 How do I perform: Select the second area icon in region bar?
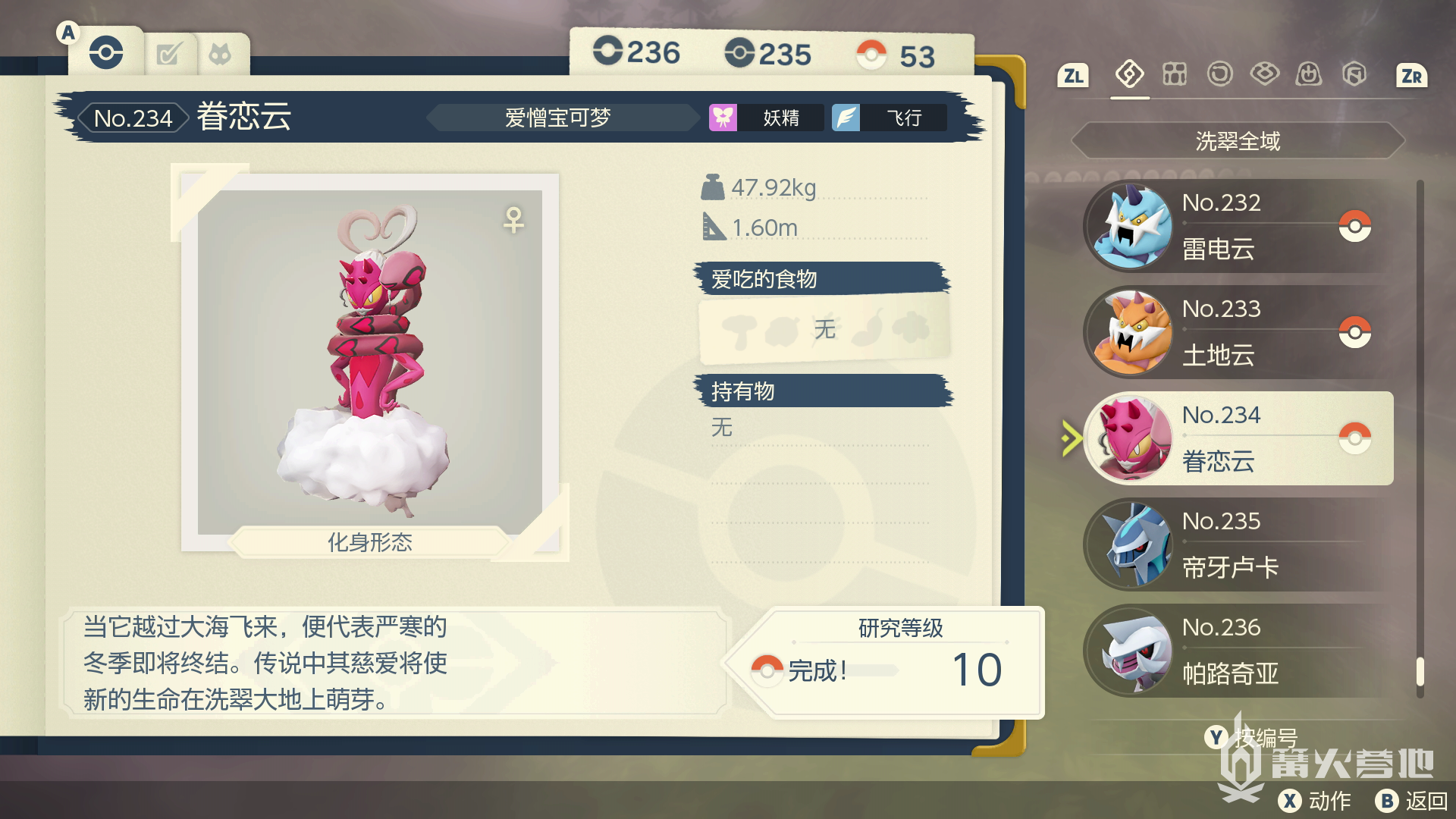point(1175,74)
